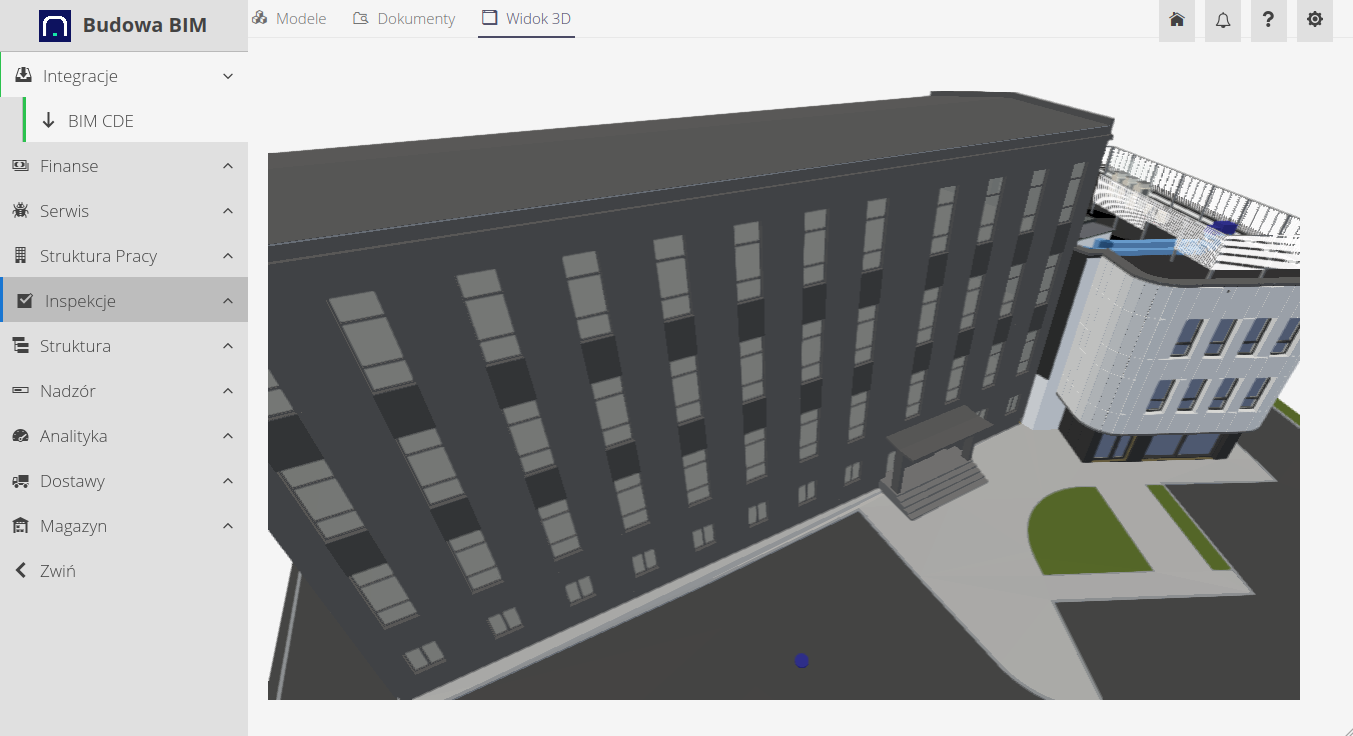Collapse the Integracje section
This screenshot has width=1353, height=736.
[227, 75]
